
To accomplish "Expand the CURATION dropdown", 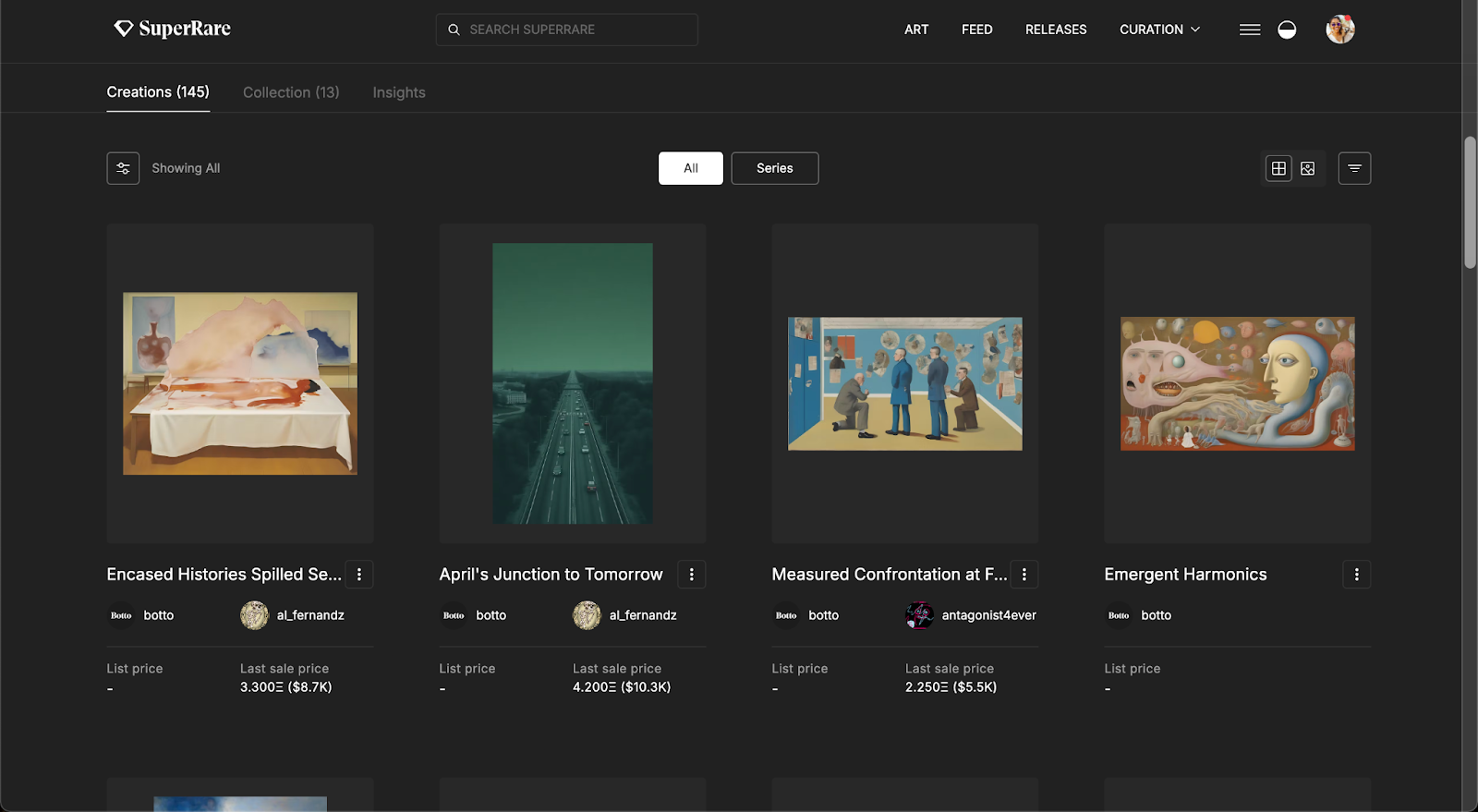I will point(1159,30).
